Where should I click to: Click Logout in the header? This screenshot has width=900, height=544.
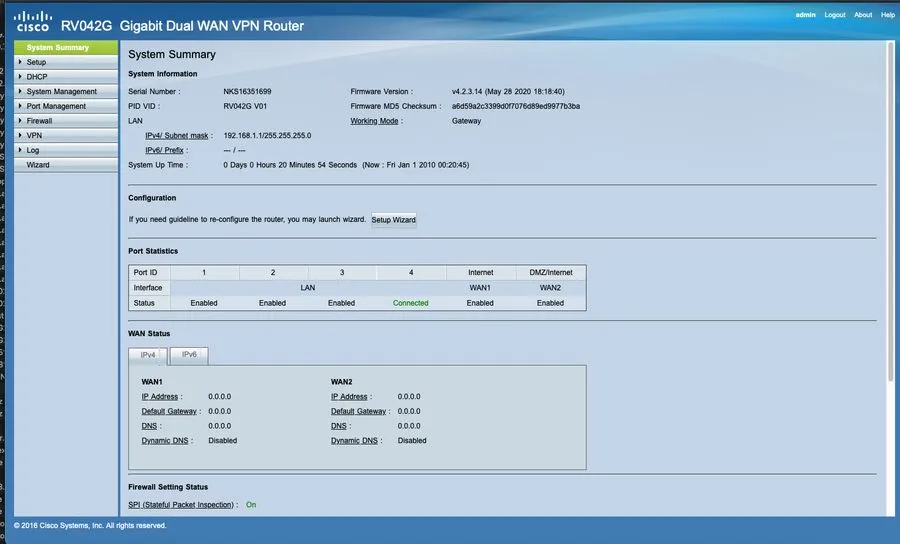click(835, 15)
